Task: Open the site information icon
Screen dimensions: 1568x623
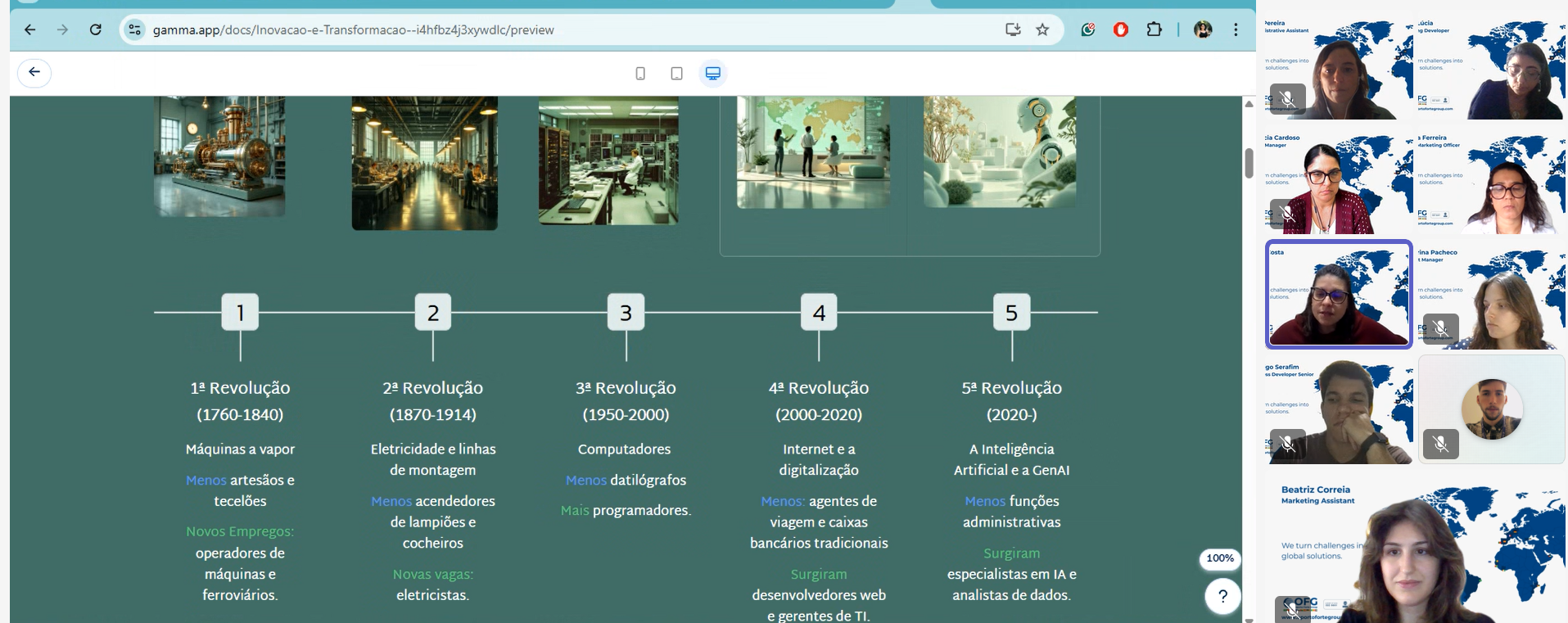Action: tap(134, 30)
